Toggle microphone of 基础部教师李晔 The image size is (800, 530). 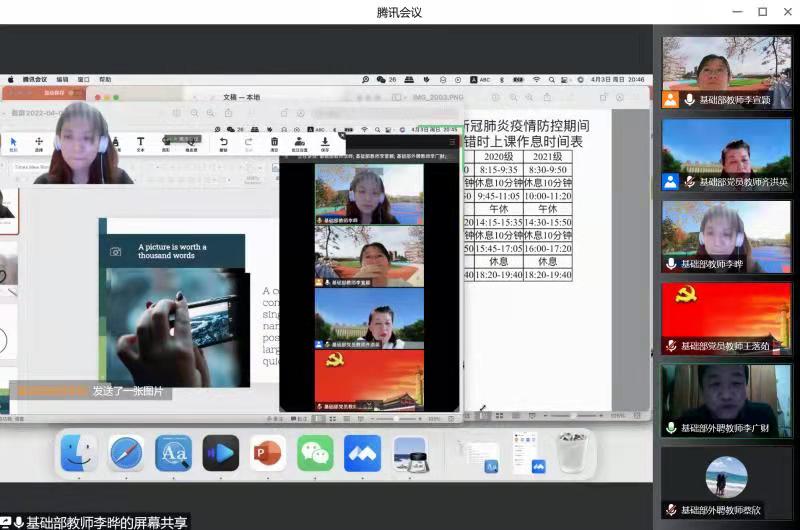(x=671, y=264)
